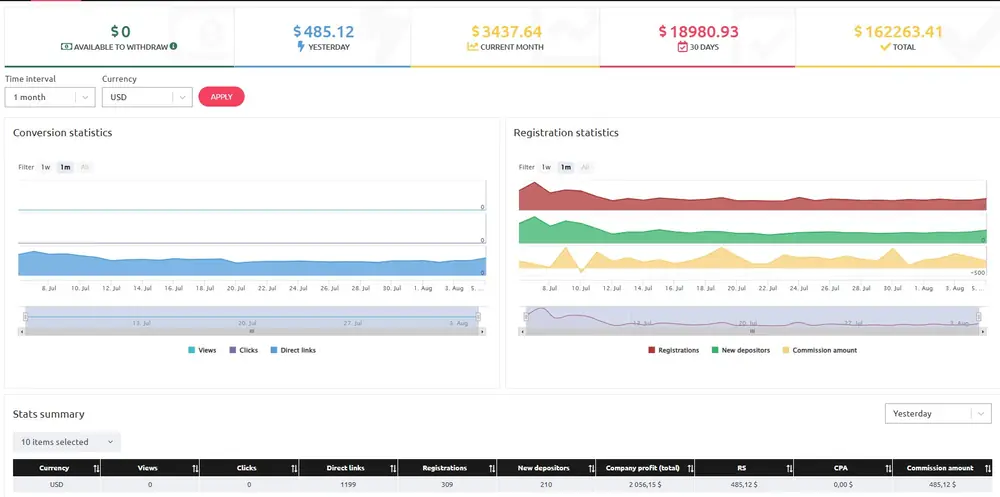The width and height of the screenshot is (1000, 497).
Task: Click the New depositors value 210 cell
Action: (546, 485)
